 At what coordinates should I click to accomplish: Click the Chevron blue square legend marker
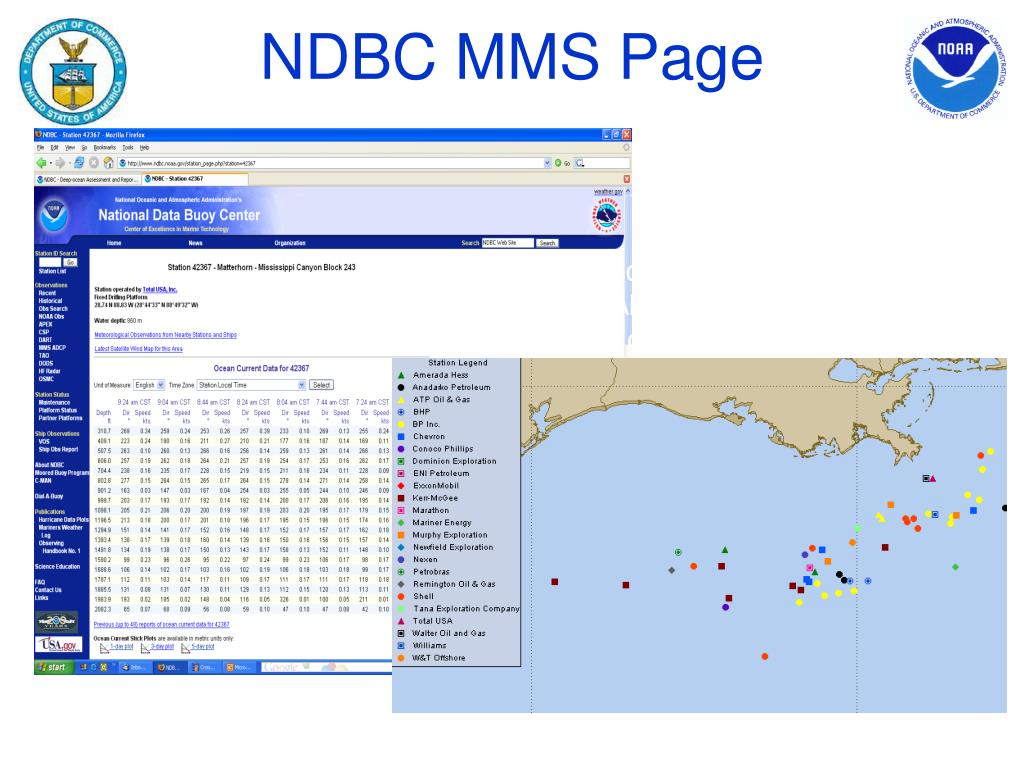coord(401,436)
